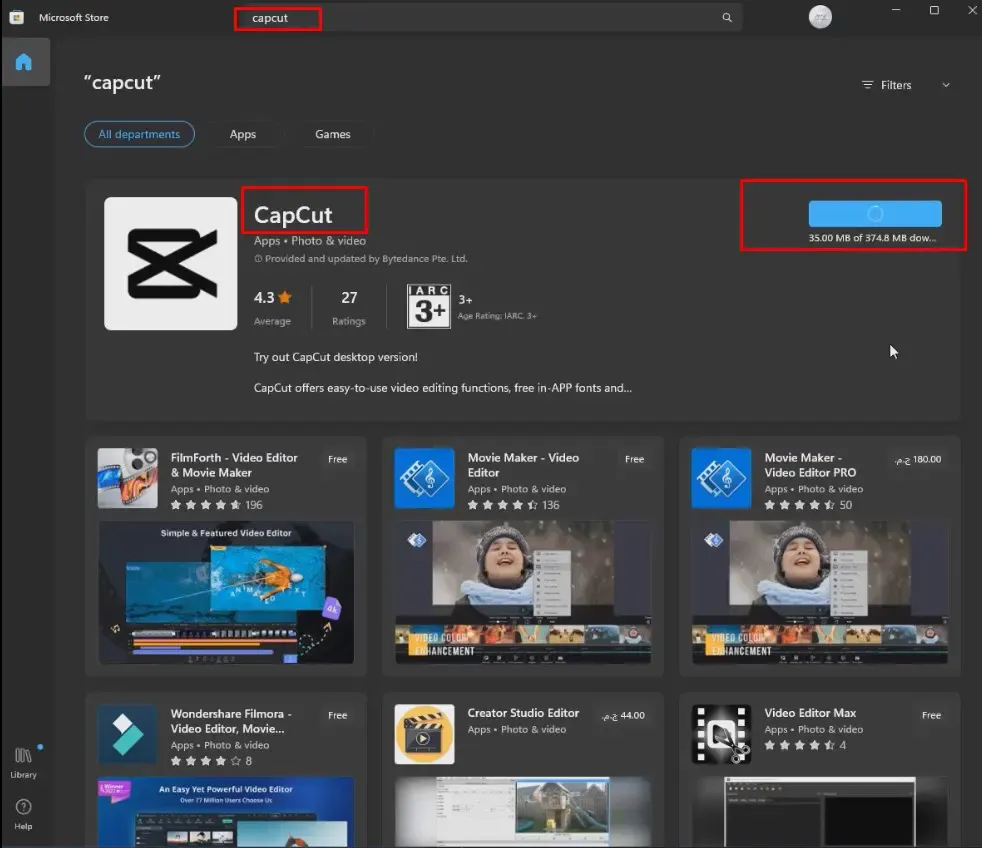The width and height of the screenshot is (982, 848).
Task: Click the 180.00 price on Movie Maker PRO
Action: pos(918,460)
